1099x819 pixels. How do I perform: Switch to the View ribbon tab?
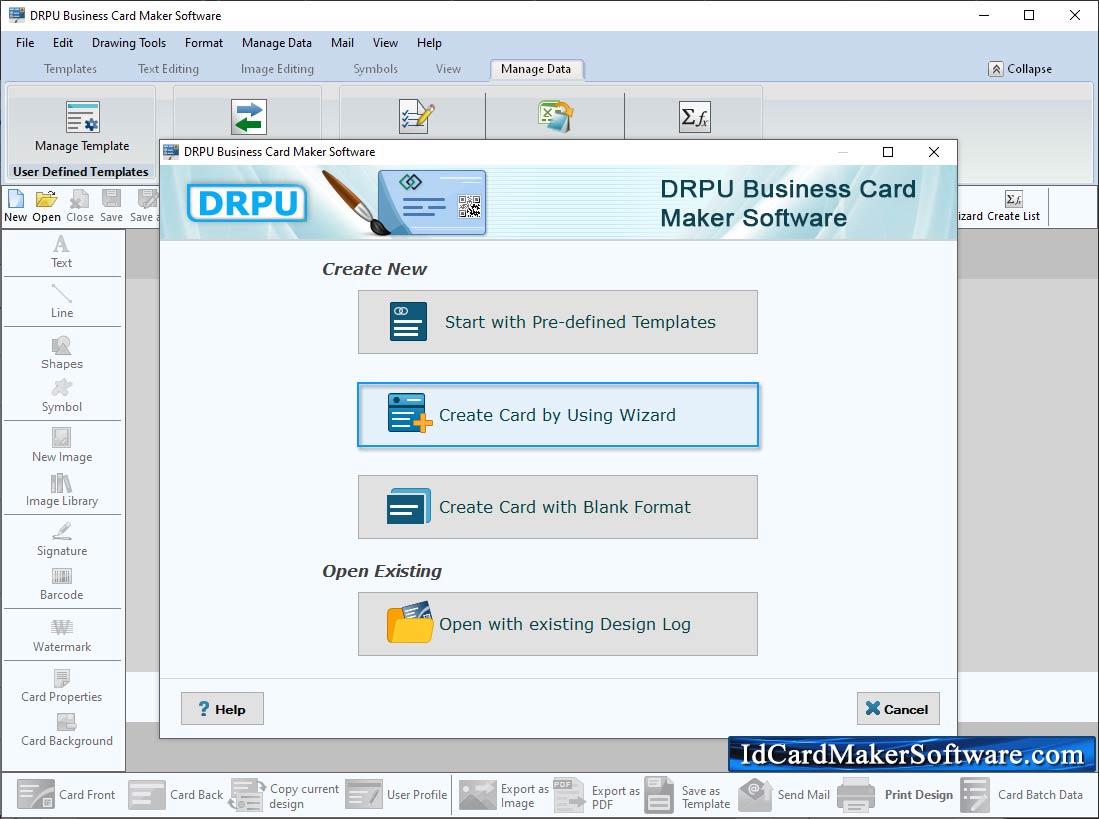click(x=449, y=69)
